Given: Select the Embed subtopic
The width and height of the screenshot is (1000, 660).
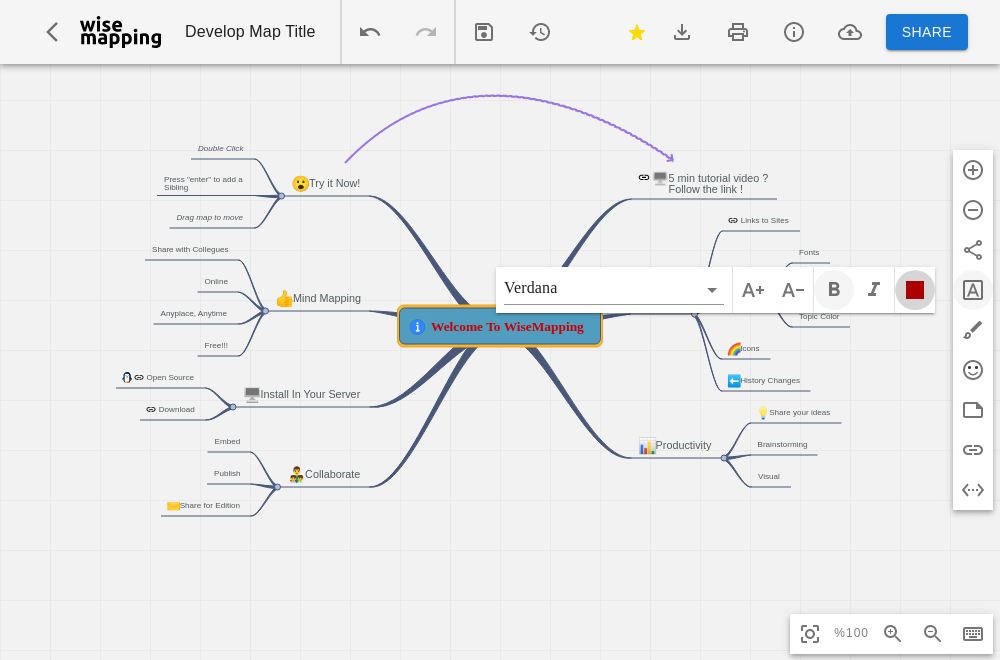Looking at the screenshot, I should pos(227,441).
